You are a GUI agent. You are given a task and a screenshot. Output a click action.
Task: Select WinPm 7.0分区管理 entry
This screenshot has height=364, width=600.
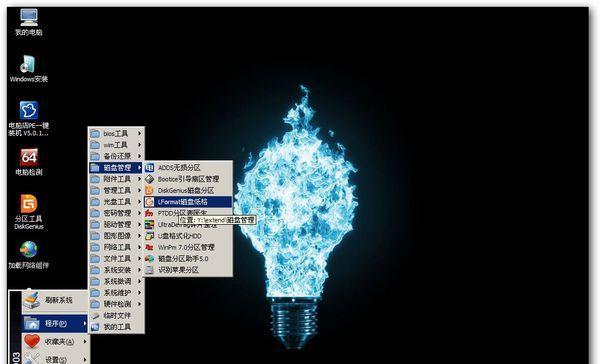pyautogui.click(x=188, y=247)
